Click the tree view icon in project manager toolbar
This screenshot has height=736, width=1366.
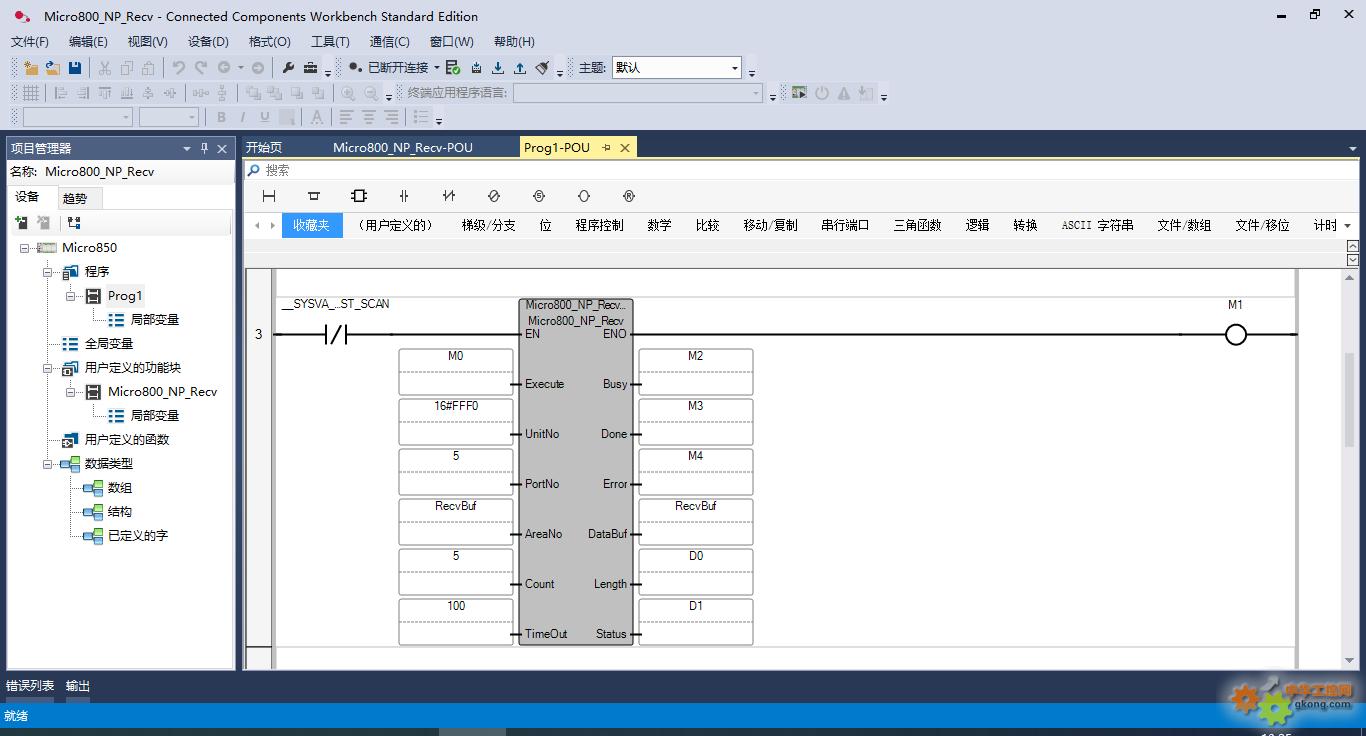click(x=74, y=222)
